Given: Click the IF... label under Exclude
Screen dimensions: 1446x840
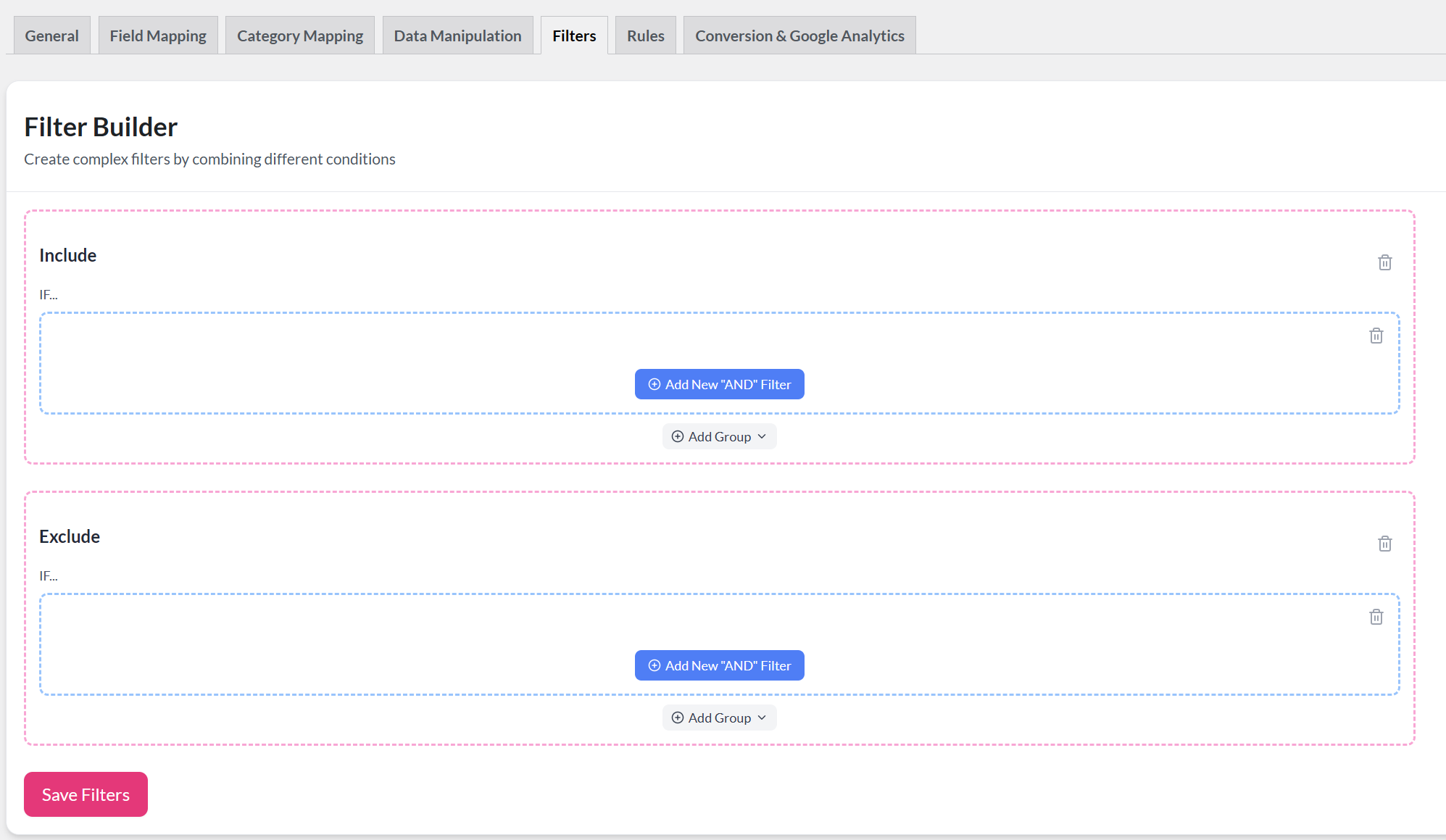Looking at the screenshot, I should click(49, 575).
